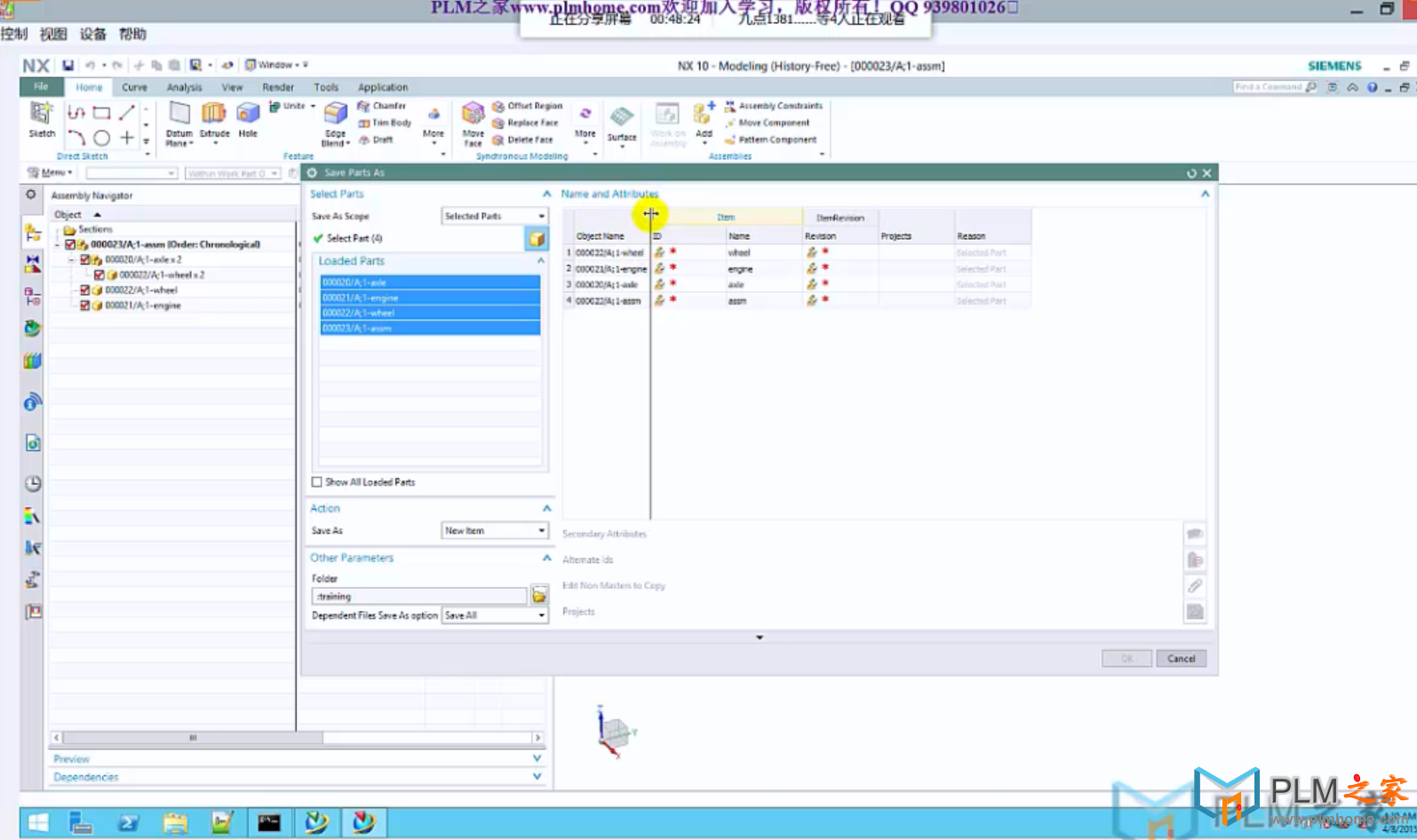Open the Windows Start menu
Image resolution: width=1417 pixels, height=840 pixels.
pos(39,823)
